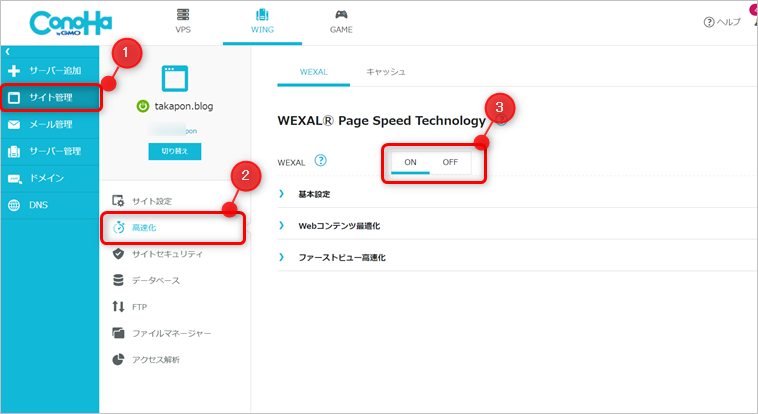
Task: Expand the 基本設定 section
Action: 314,193
